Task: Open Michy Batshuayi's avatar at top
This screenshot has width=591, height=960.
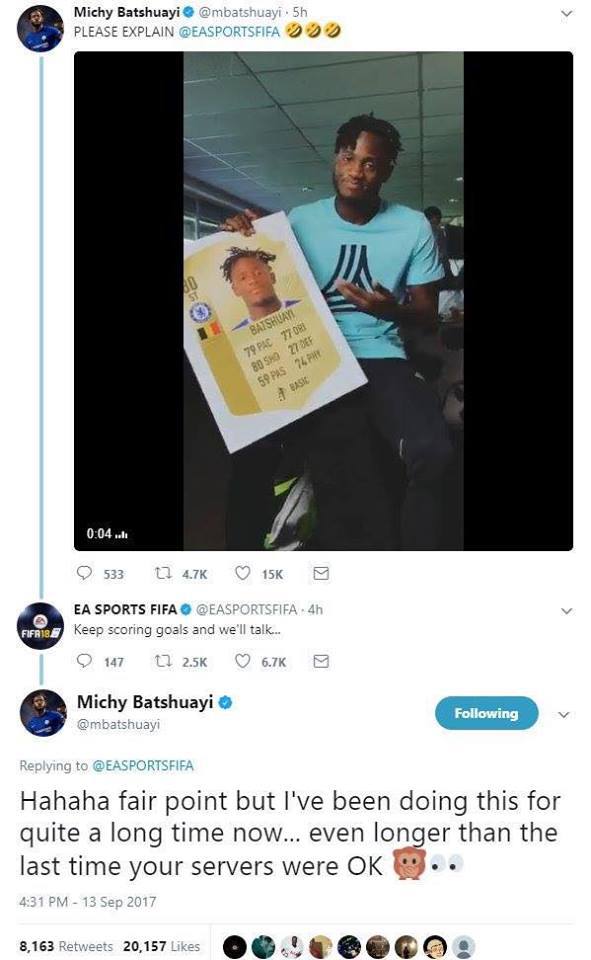Action: tap(40, 29)
